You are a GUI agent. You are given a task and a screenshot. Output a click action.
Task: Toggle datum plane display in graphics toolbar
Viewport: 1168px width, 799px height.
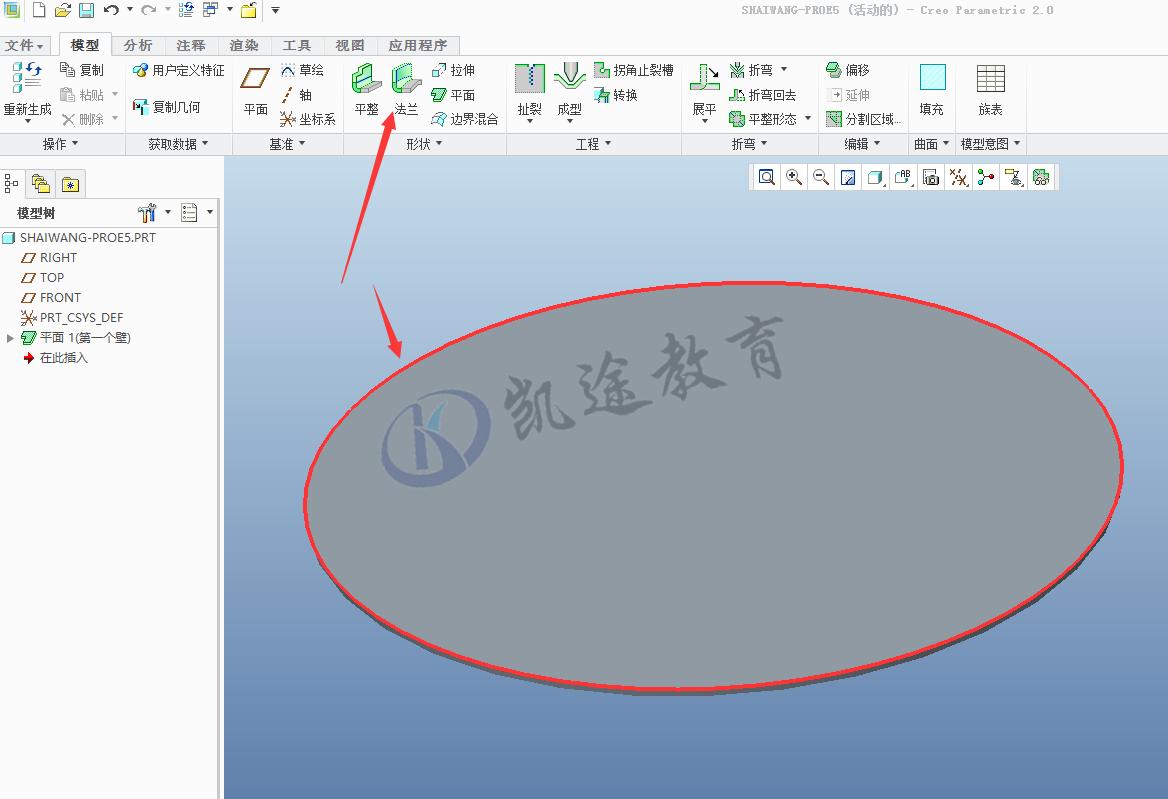pyautogui.click(x=957, y=177)
